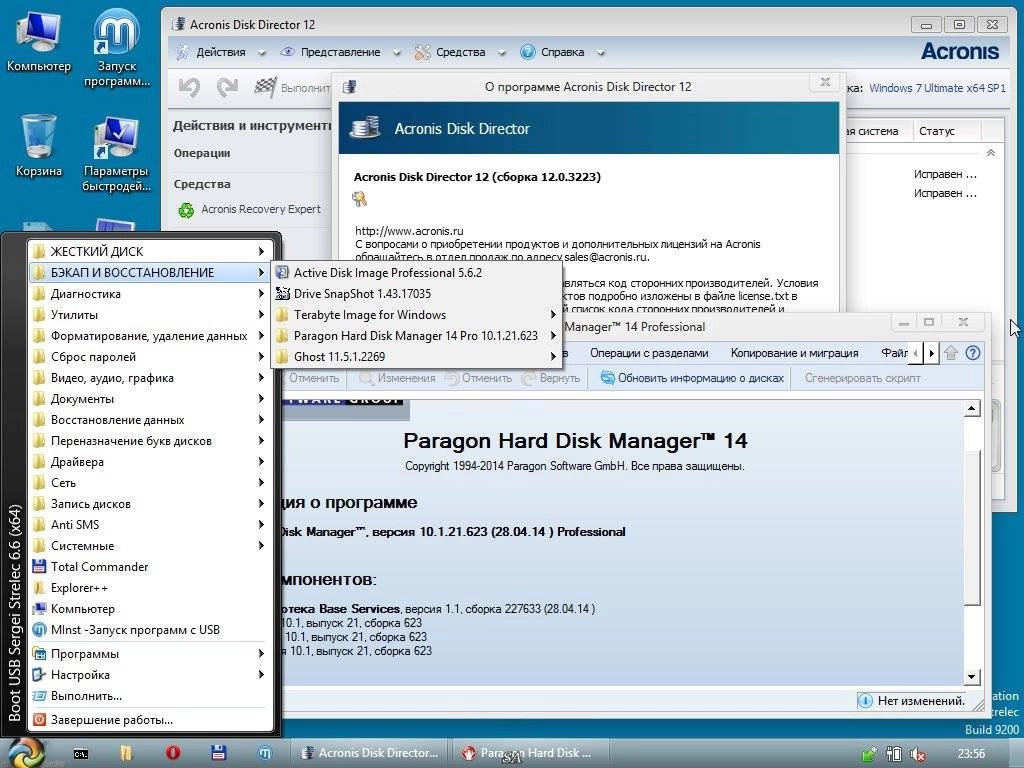Image resolution: width=1024 pixels, height=768 pixels.
Task: Click the key license icon in About dialog
Action: pos(359,199)
